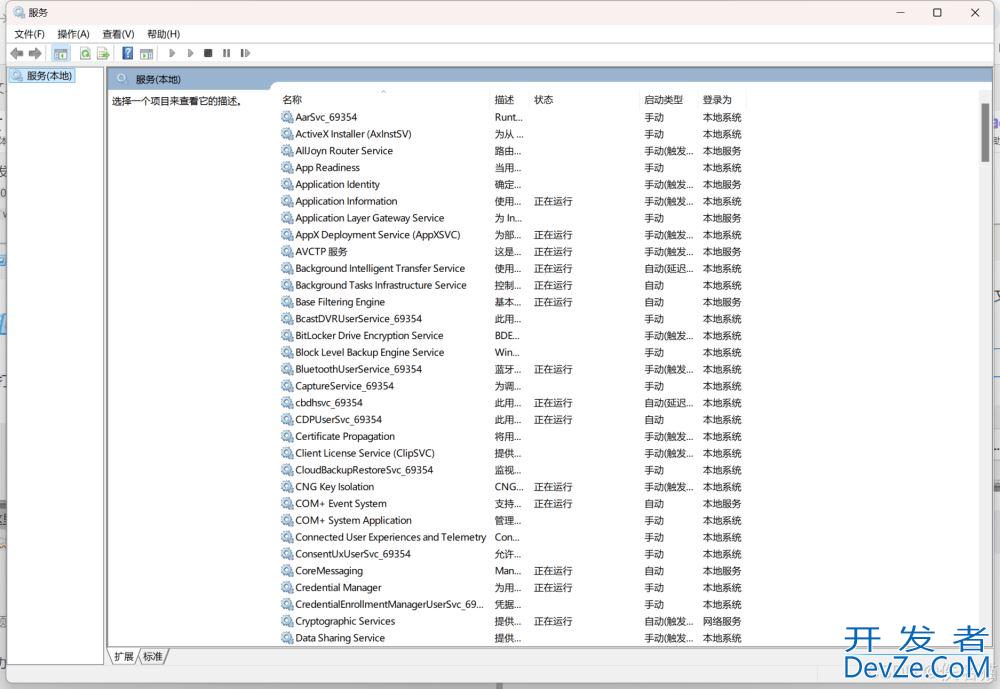This screenshot has height=689, width=1000.
Task: Click the green Refresh toolbar icon
Action: (85, 54)
